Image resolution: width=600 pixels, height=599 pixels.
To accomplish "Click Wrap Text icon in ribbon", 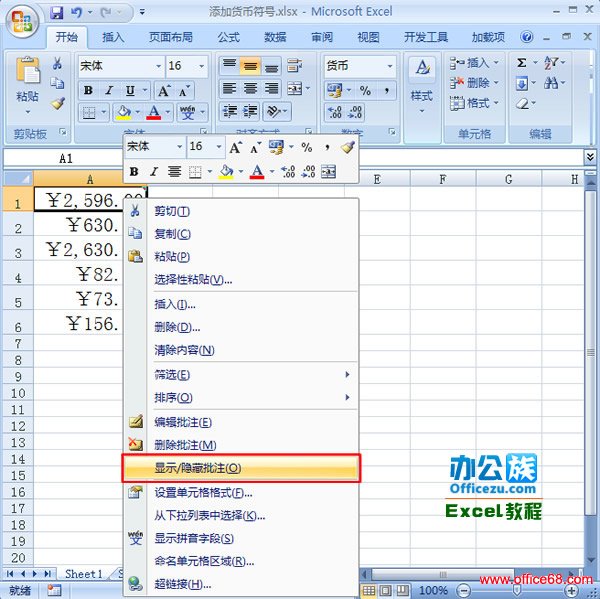I will [295, 65].
